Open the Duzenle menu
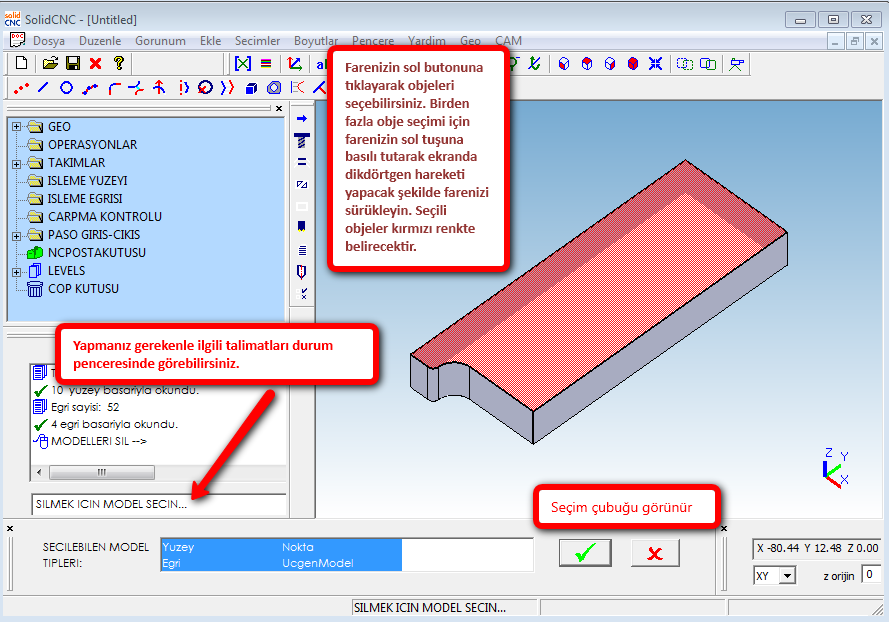 [100, 41]
